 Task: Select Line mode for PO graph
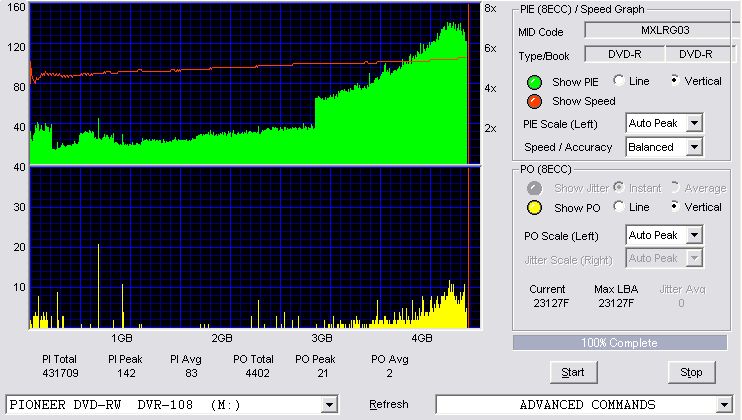(x=618, y=206)
